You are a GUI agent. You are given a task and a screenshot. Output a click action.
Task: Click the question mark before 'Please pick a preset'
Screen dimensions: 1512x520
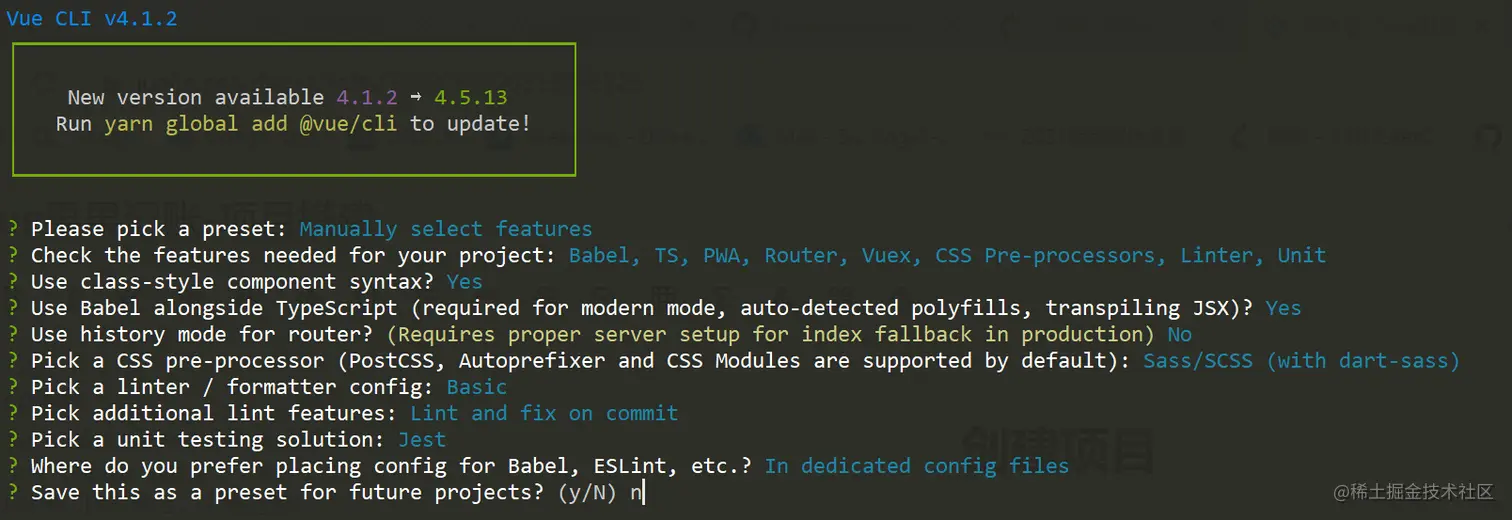tap(12, 230)
